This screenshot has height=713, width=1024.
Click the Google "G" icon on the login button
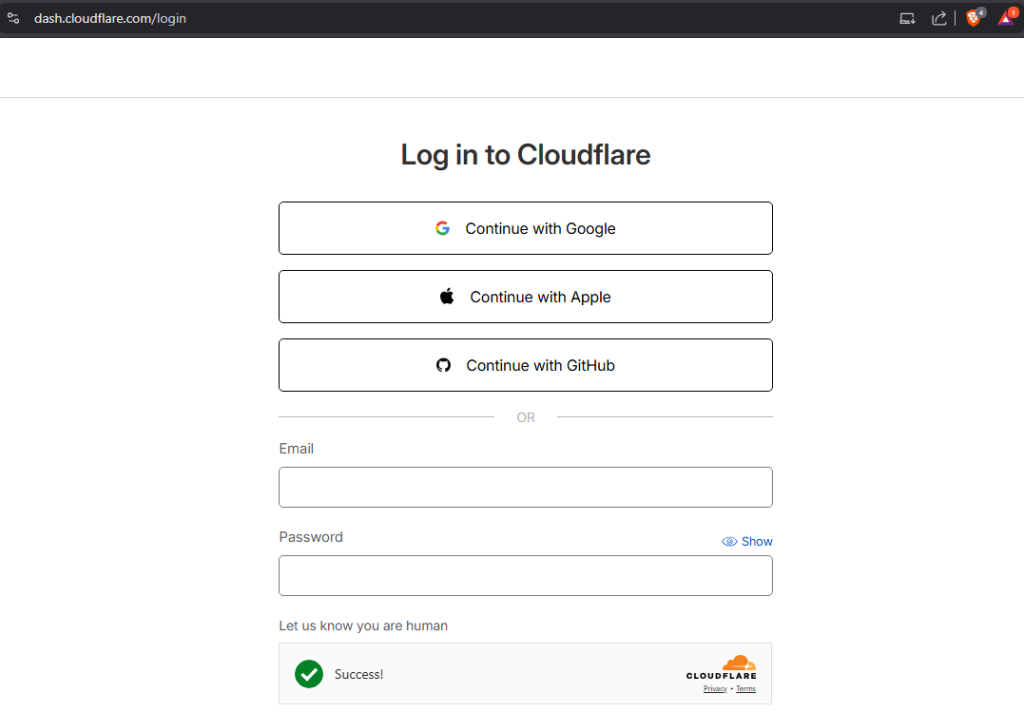443,228
